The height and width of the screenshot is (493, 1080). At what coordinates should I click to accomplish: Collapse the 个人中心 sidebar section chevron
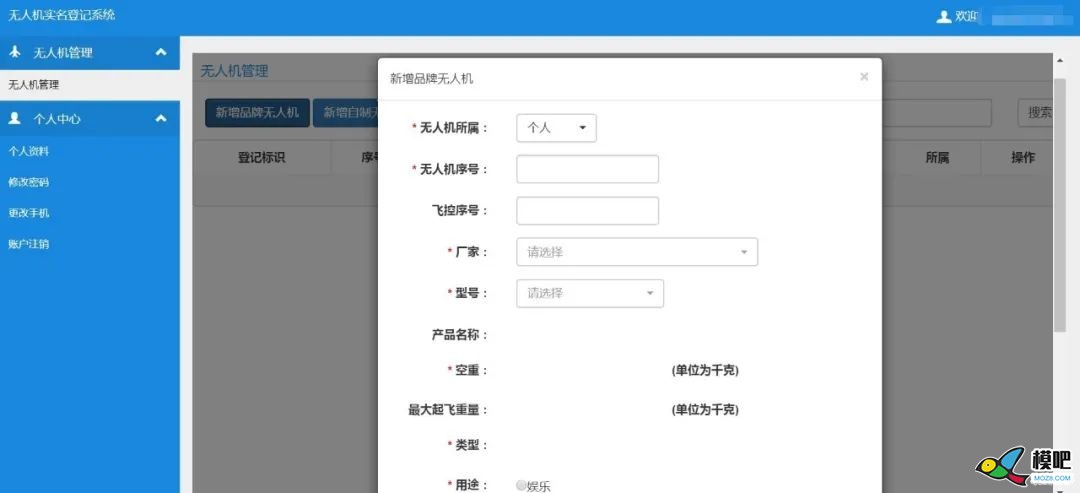pyautogui.click(x=161, y=118)
